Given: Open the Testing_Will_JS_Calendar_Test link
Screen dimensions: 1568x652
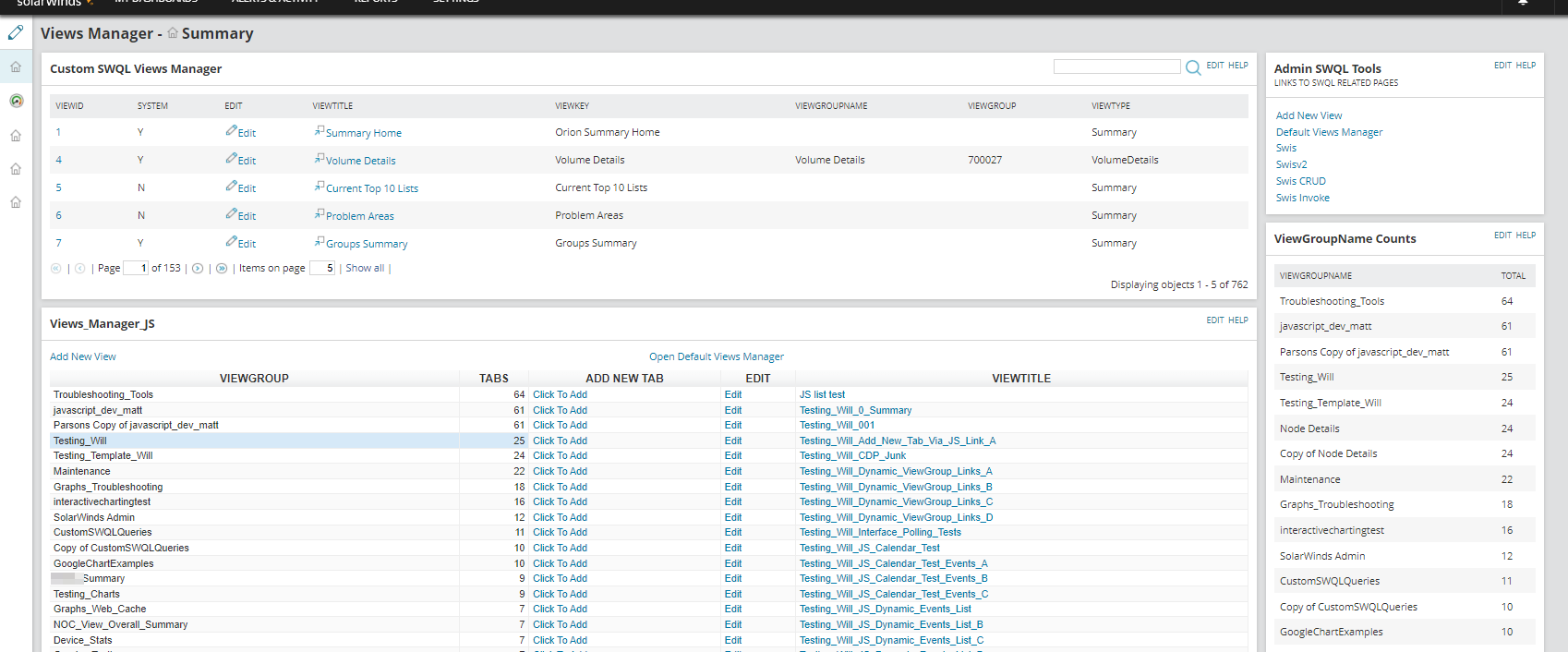Looking at the screenshot, I should point(870,548).
